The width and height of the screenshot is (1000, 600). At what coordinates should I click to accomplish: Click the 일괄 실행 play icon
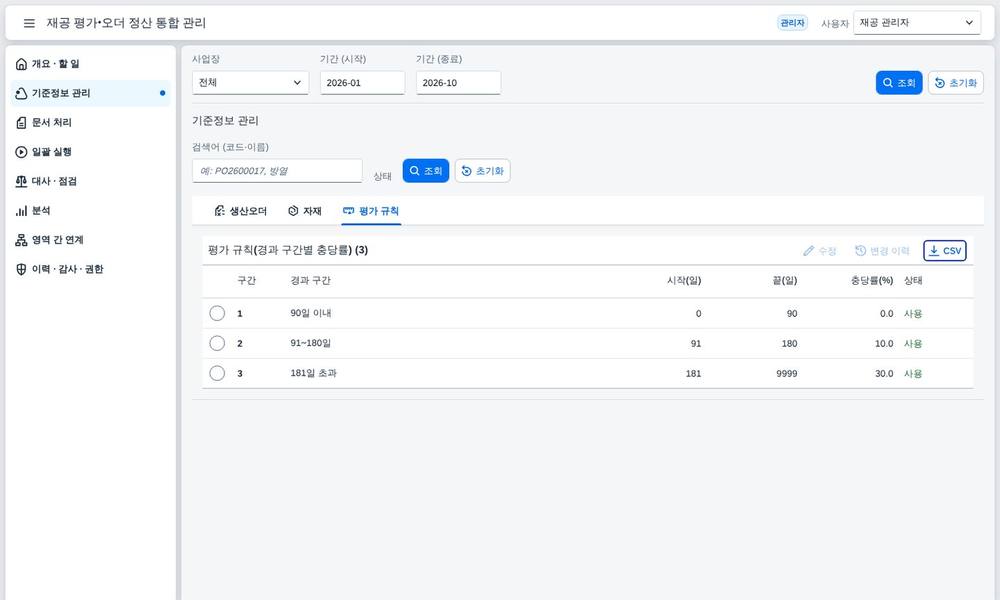point(21,152)
